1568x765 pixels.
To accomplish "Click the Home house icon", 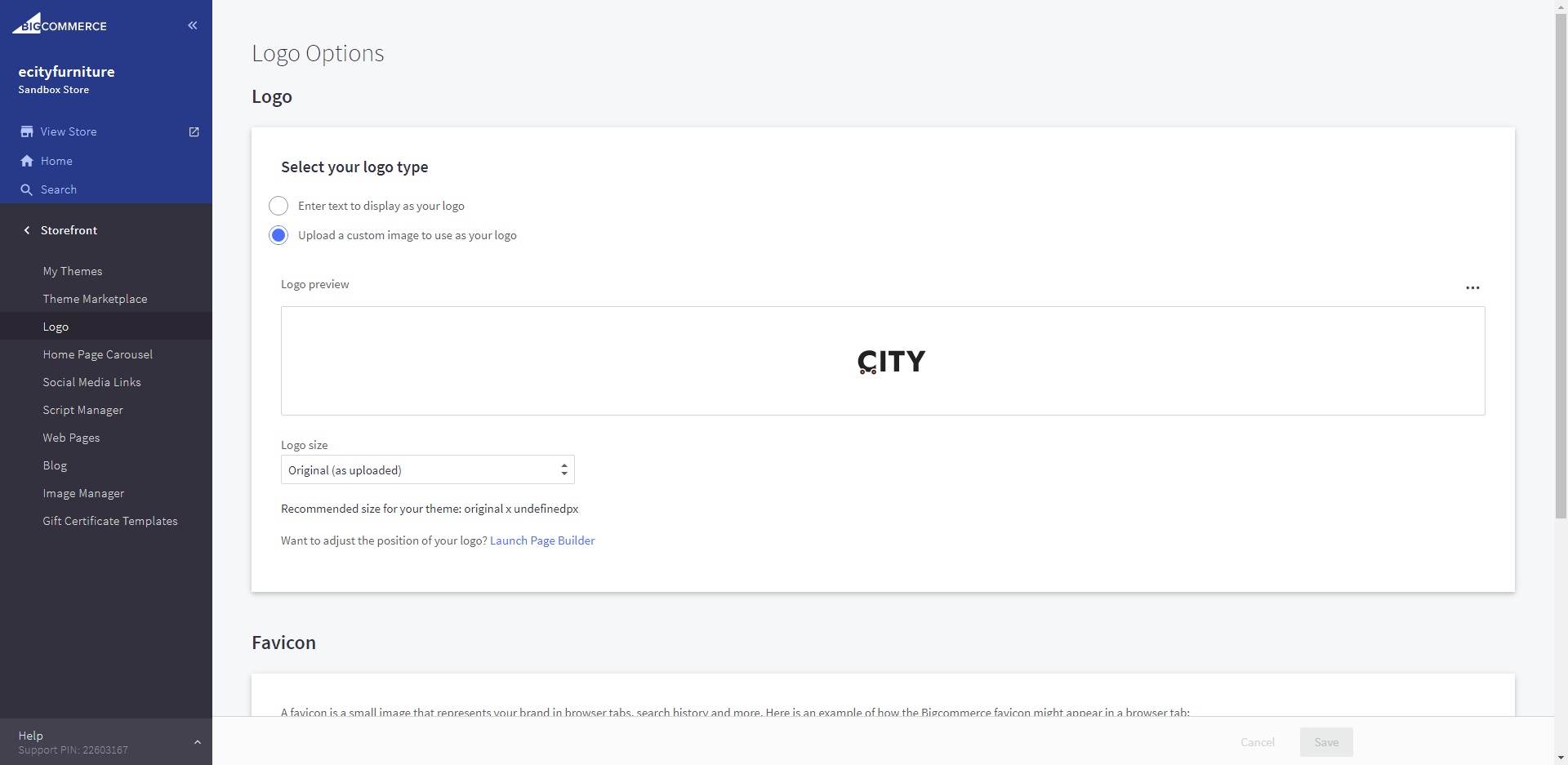I will point(27,161).
